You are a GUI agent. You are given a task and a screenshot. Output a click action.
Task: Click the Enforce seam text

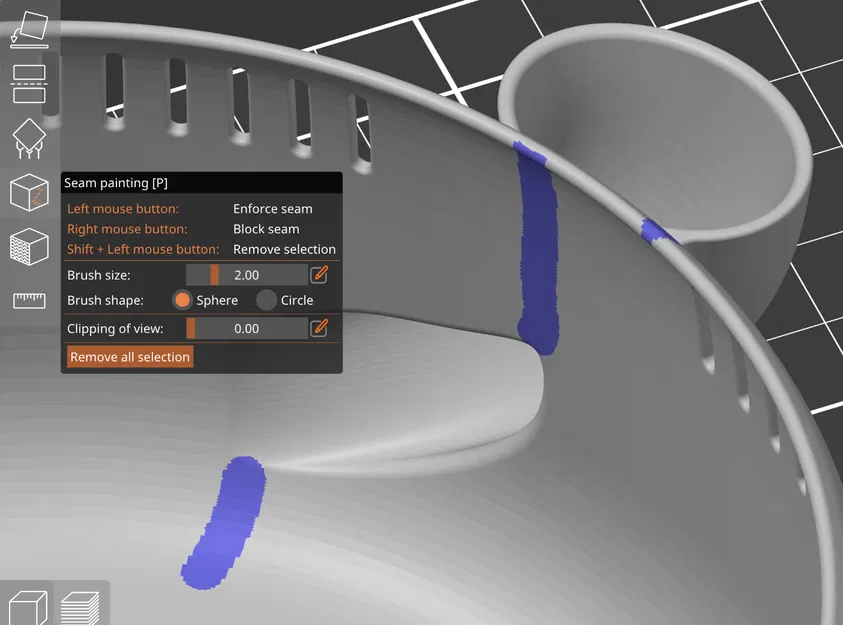(273, 209)
